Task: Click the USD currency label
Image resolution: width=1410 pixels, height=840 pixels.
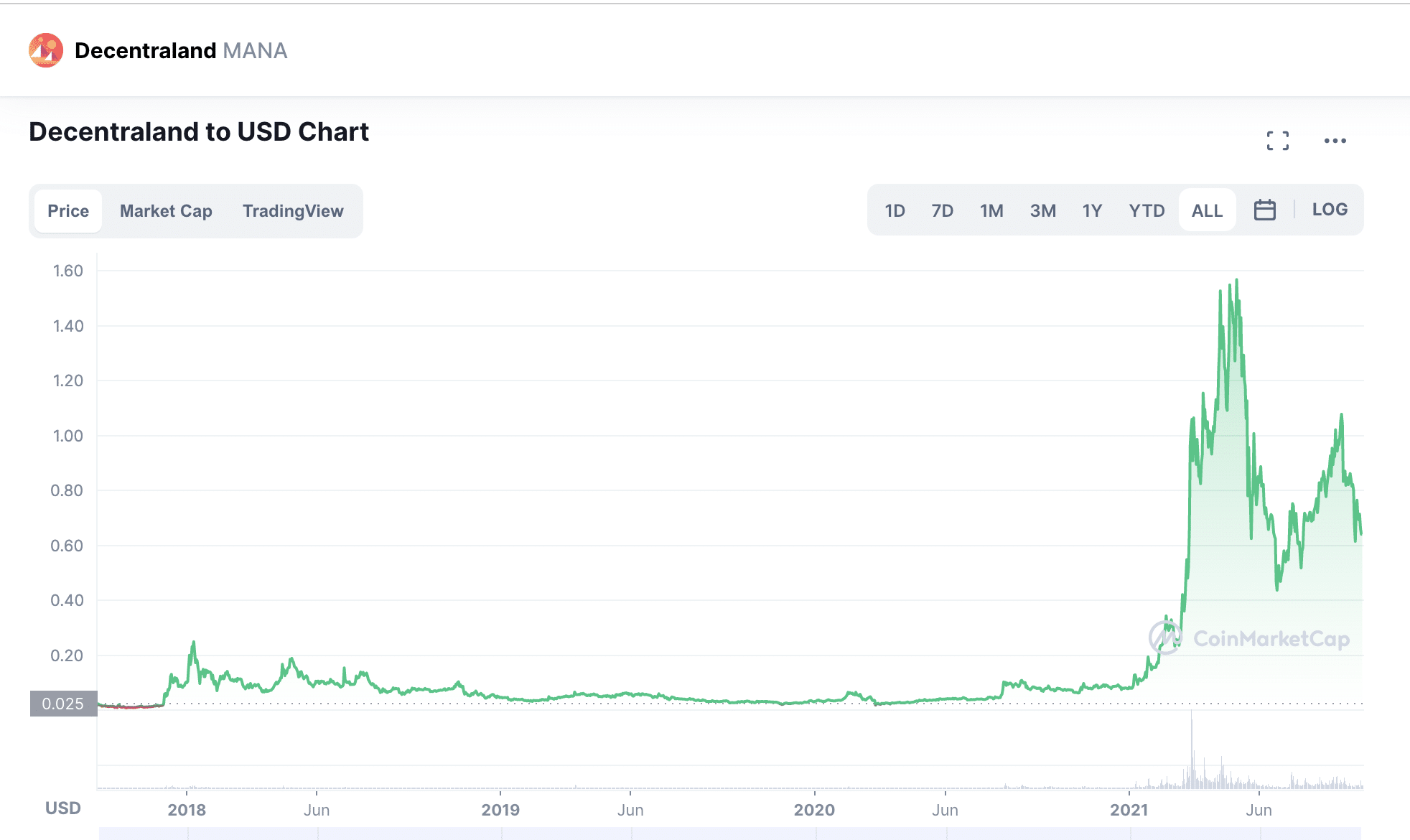Action: click(x=63, y=808)
